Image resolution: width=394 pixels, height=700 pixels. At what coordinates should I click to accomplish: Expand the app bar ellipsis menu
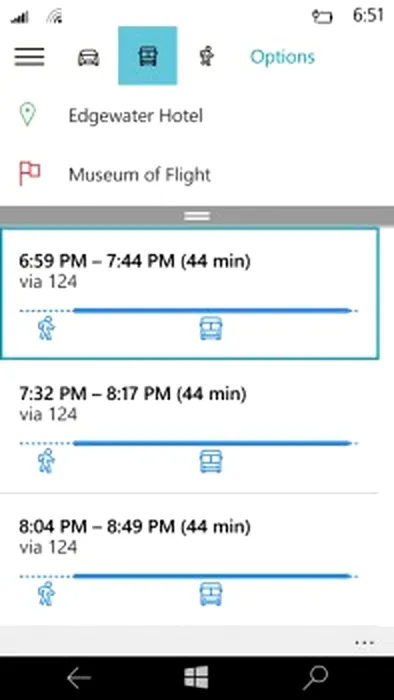click(364, 643)
